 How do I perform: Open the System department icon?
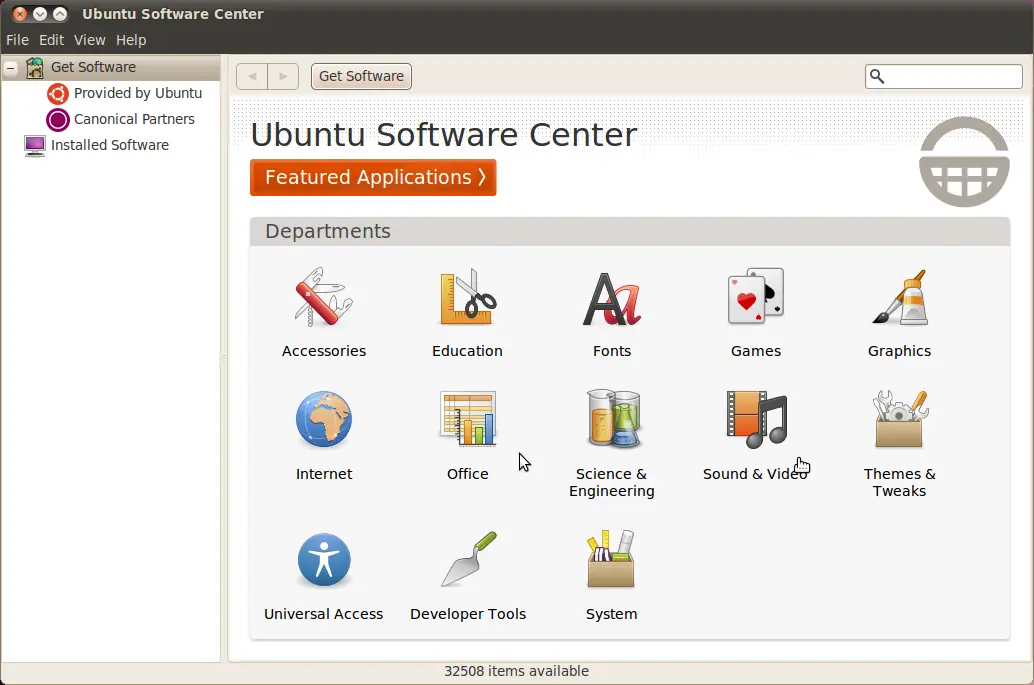pyautogui.click(x=611, y=558)
